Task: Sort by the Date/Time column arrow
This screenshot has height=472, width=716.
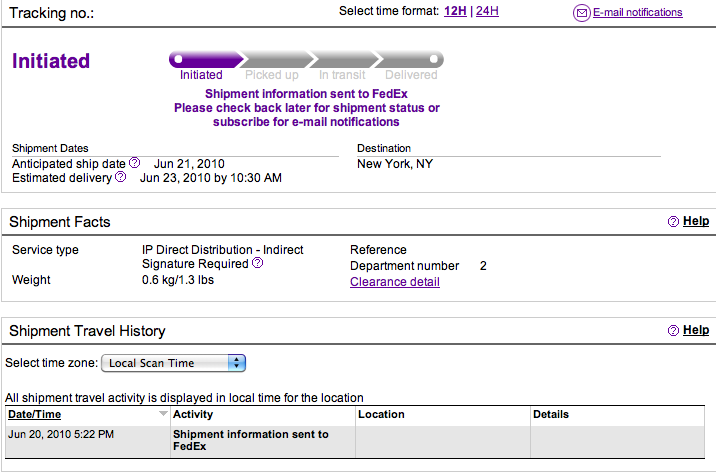Action: coord(164,414)
